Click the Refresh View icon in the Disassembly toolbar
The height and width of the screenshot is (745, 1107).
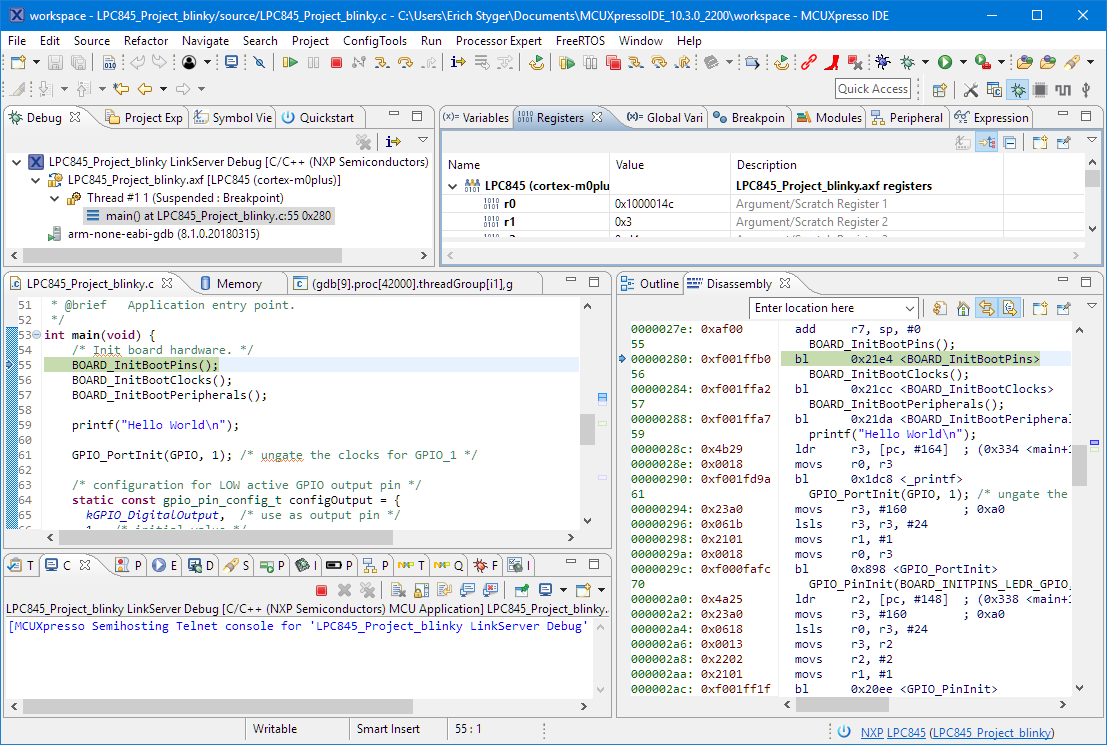tap(939, 308)
